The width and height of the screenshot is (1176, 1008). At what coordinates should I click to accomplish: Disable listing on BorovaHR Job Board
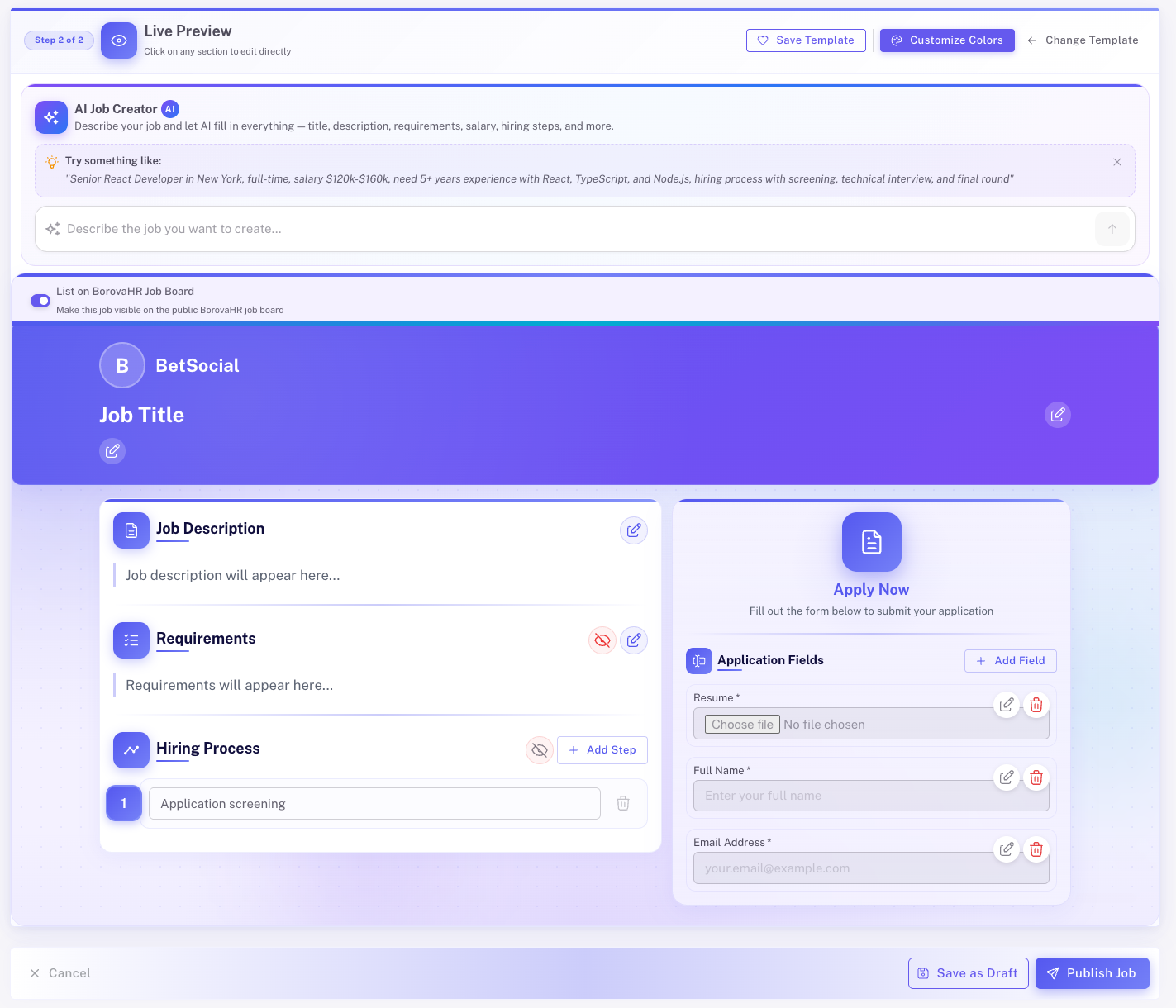click(40, 301)
